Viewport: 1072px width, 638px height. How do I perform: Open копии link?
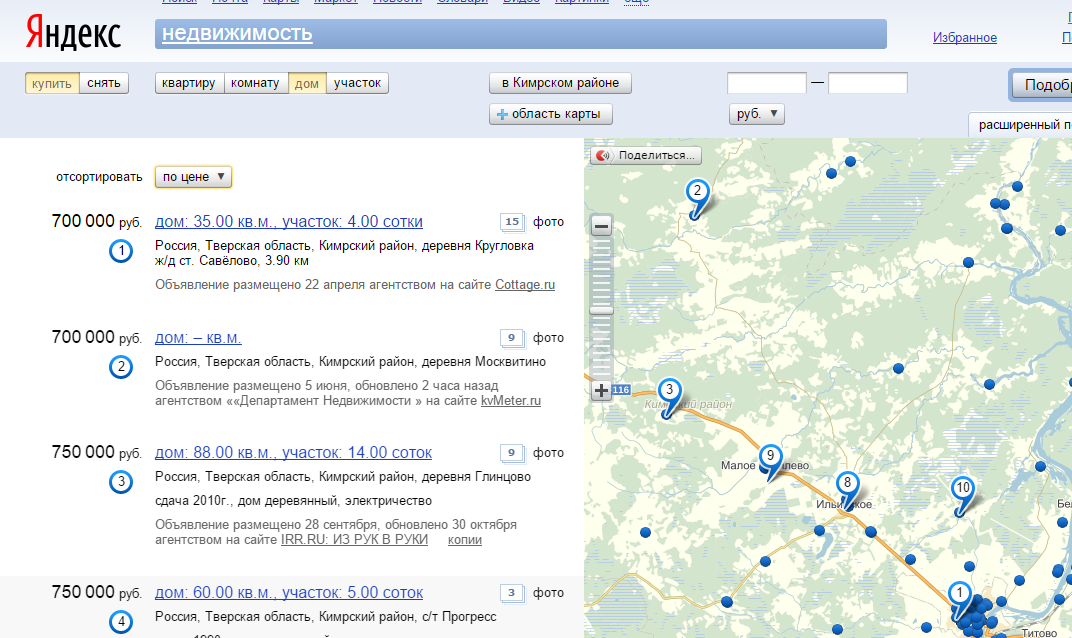point(465,540)
